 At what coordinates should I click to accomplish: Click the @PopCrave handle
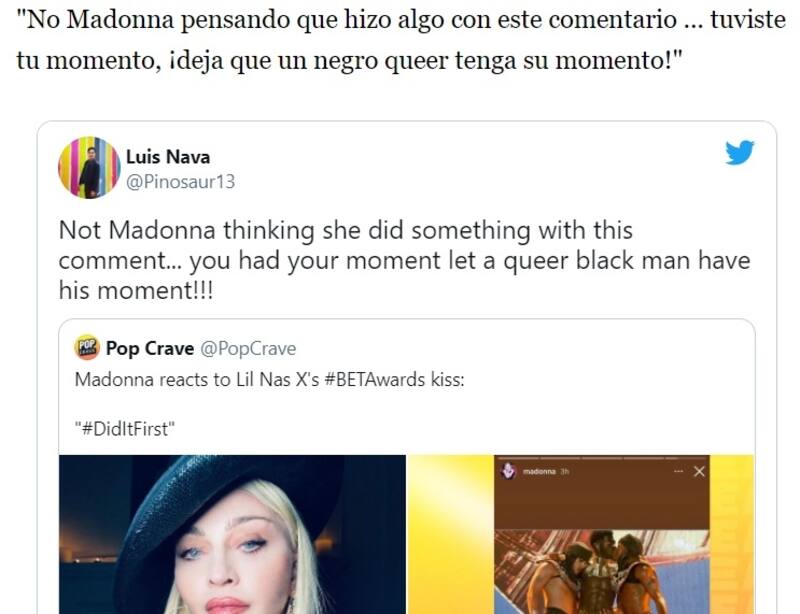pos(248,348)
